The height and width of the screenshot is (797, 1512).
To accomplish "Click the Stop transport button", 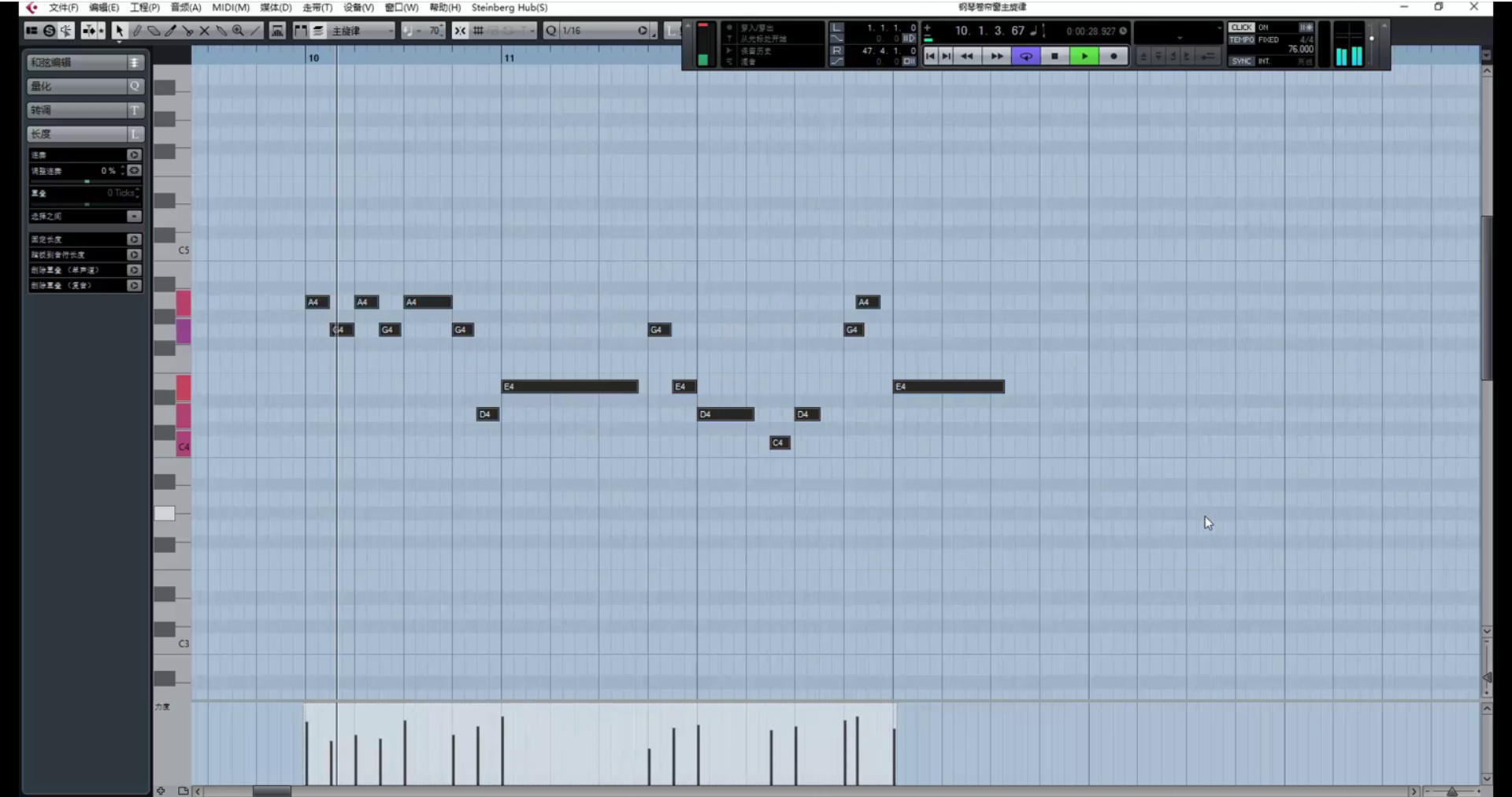I will 1054,56.
